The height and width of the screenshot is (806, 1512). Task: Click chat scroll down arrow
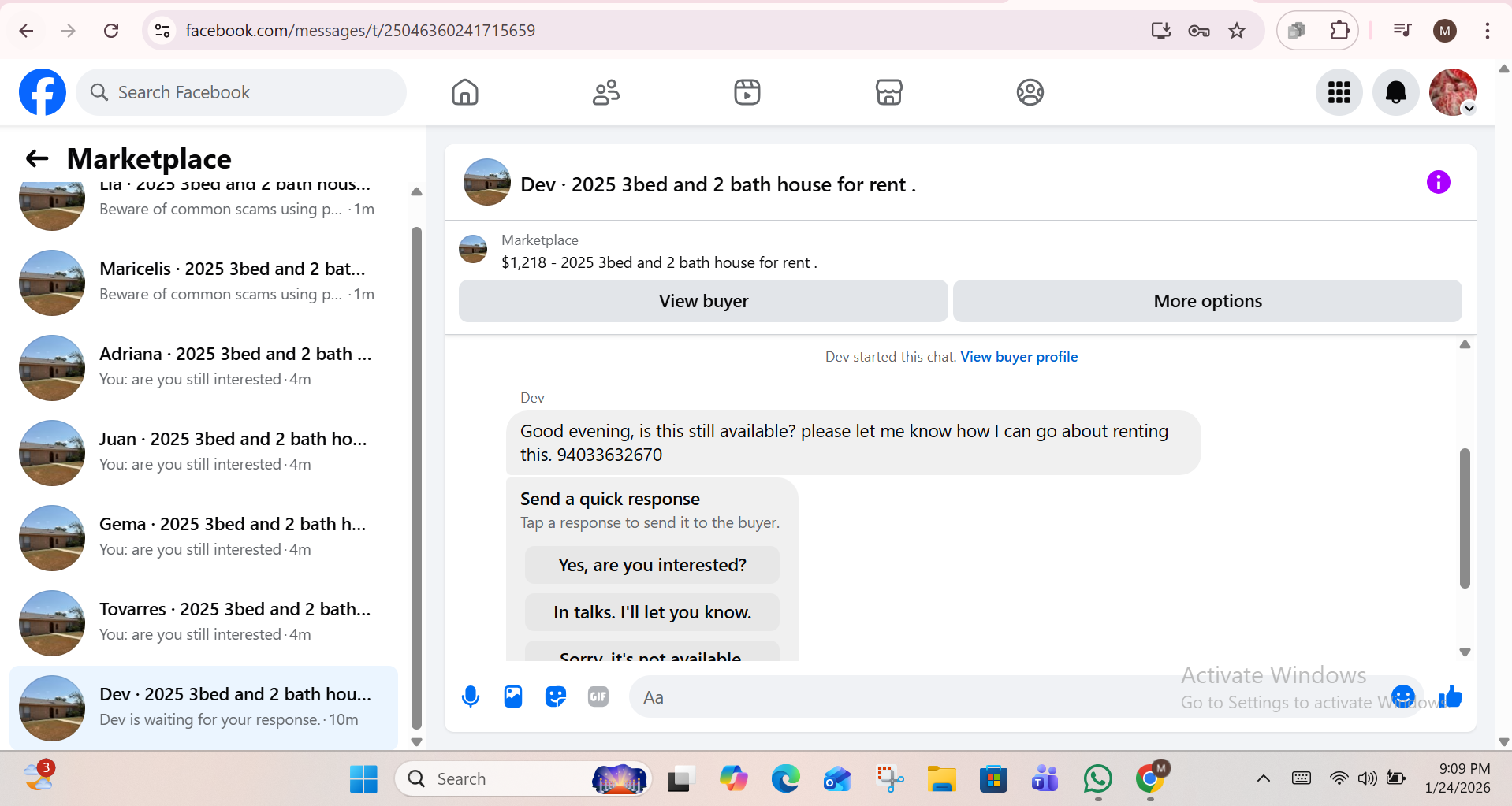pyautogui.click(x=1465, y=652)
